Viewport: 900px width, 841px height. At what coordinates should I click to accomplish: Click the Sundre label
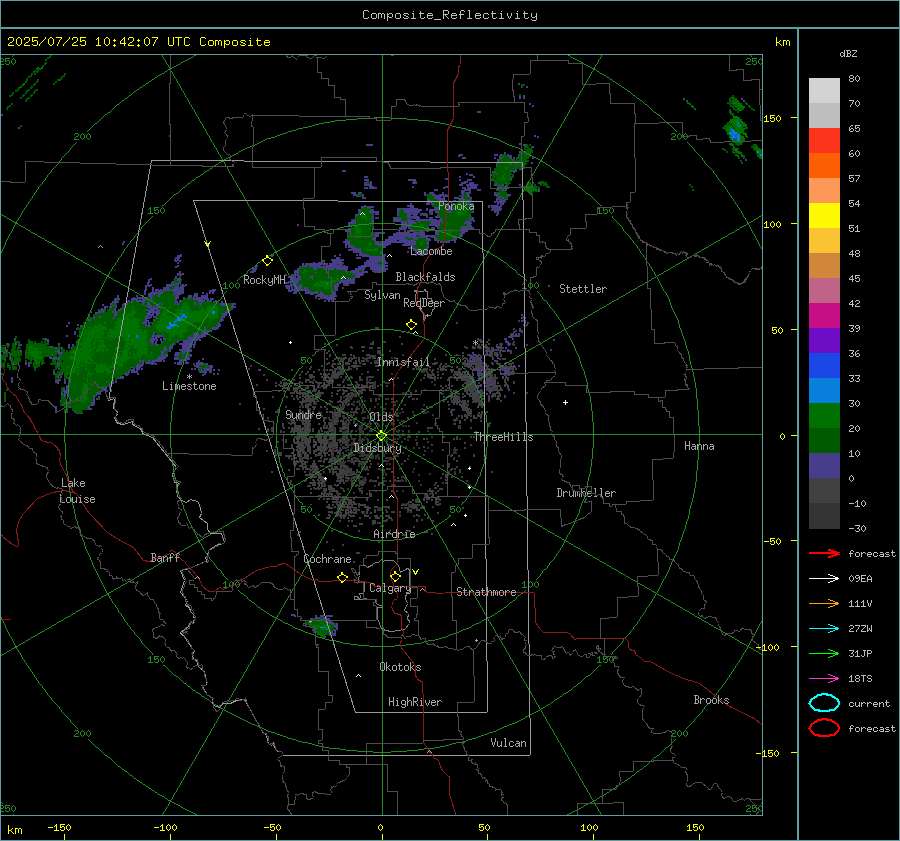tap(303, 415)
